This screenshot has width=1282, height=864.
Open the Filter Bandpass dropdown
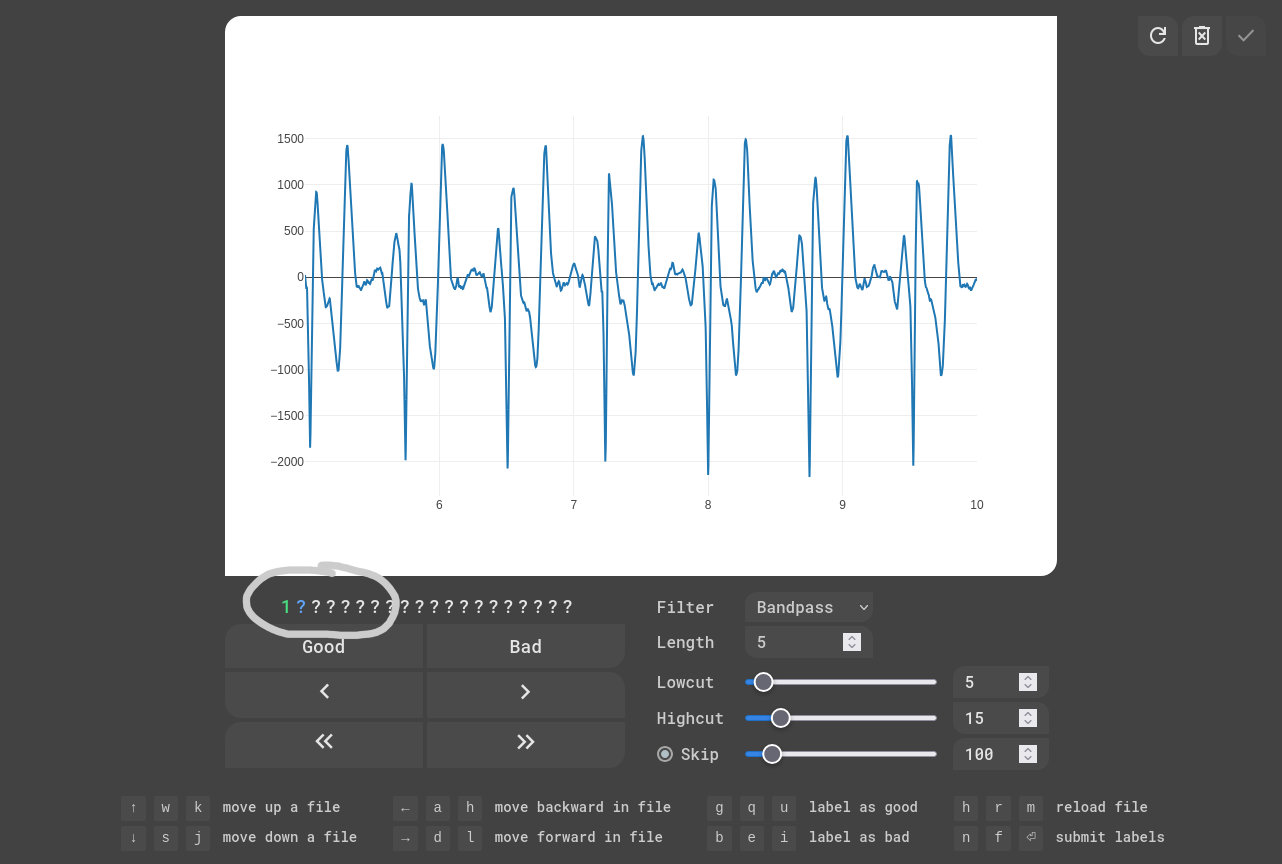[808, 607]
